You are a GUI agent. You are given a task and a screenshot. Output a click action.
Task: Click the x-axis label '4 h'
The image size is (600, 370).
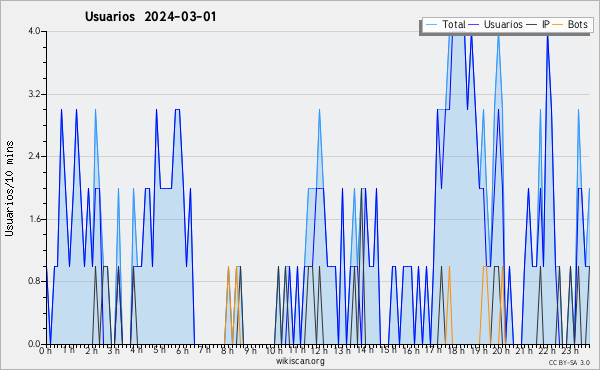(136, 350)
